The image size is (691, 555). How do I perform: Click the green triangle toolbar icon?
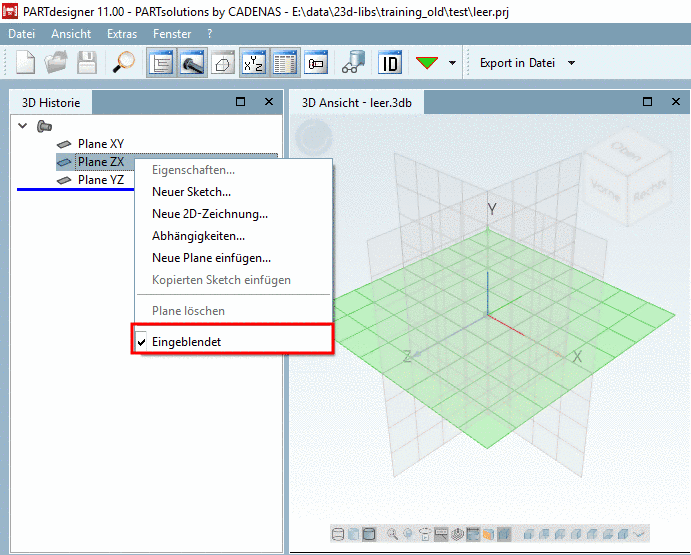(x=427, y=63)
